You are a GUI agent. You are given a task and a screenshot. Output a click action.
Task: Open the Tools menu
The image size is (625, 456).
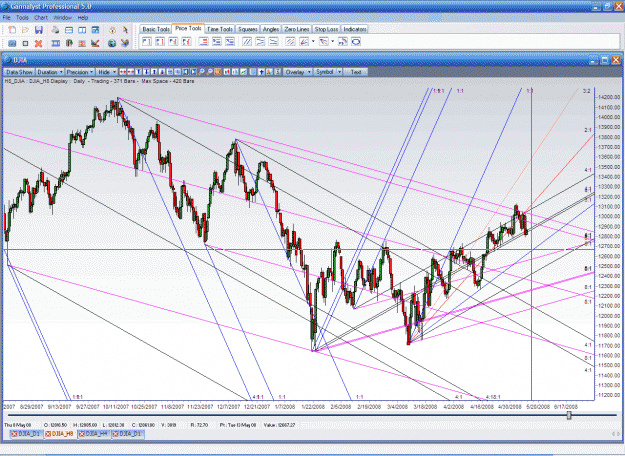(x=22, y=18)
